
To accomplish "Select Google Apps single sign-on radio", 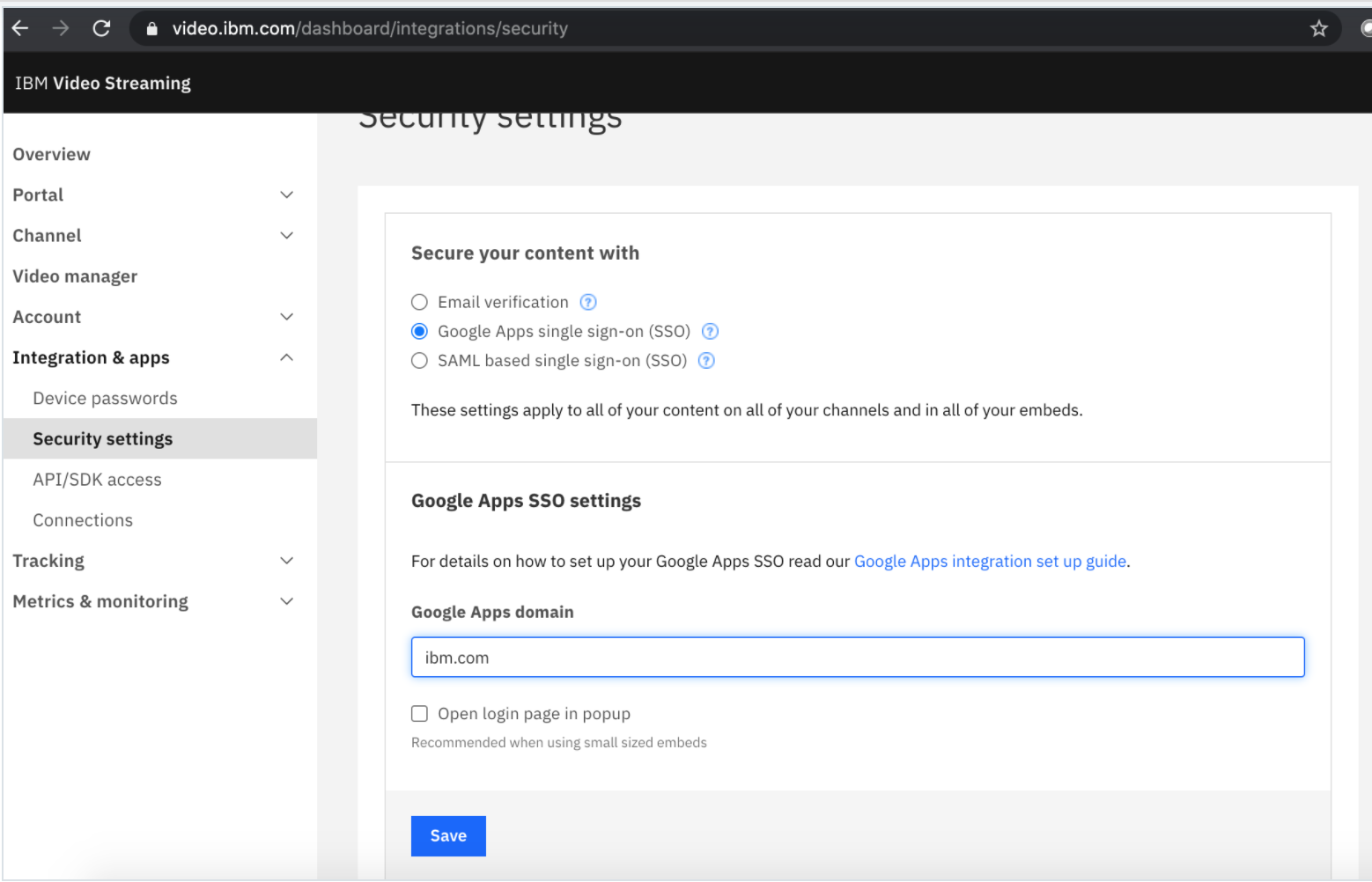I will pos(419,331).
